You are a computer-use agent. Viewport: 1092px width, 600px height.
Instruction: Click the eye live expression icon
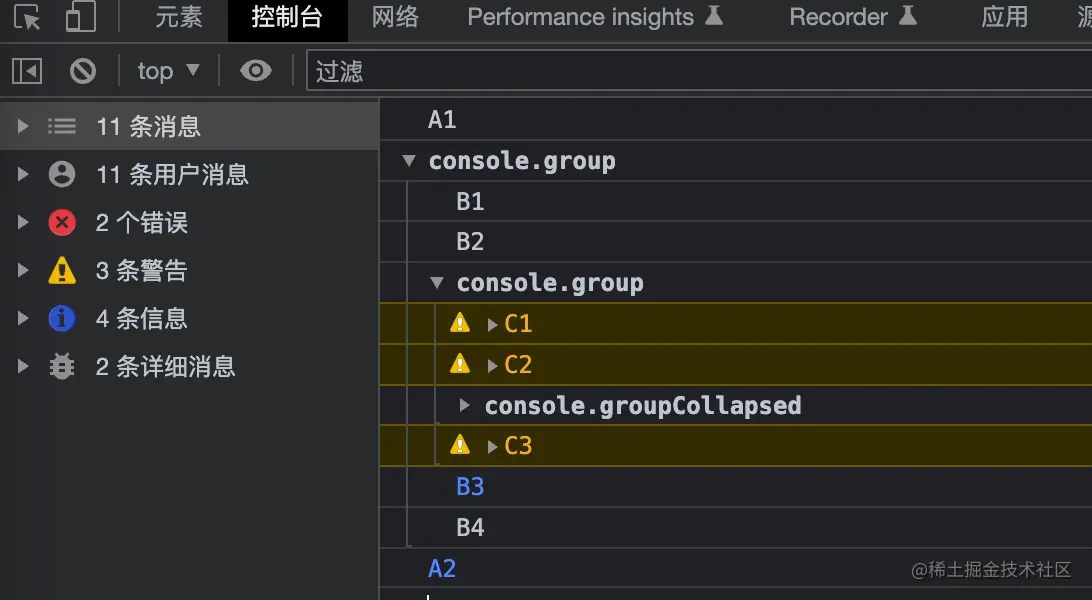256,71
